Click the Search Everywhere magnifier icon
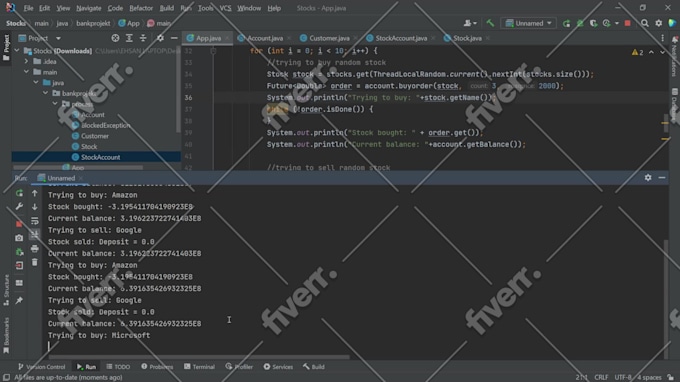Image resolution: width=680 pixels, height=382 pixels. point(645,23)
